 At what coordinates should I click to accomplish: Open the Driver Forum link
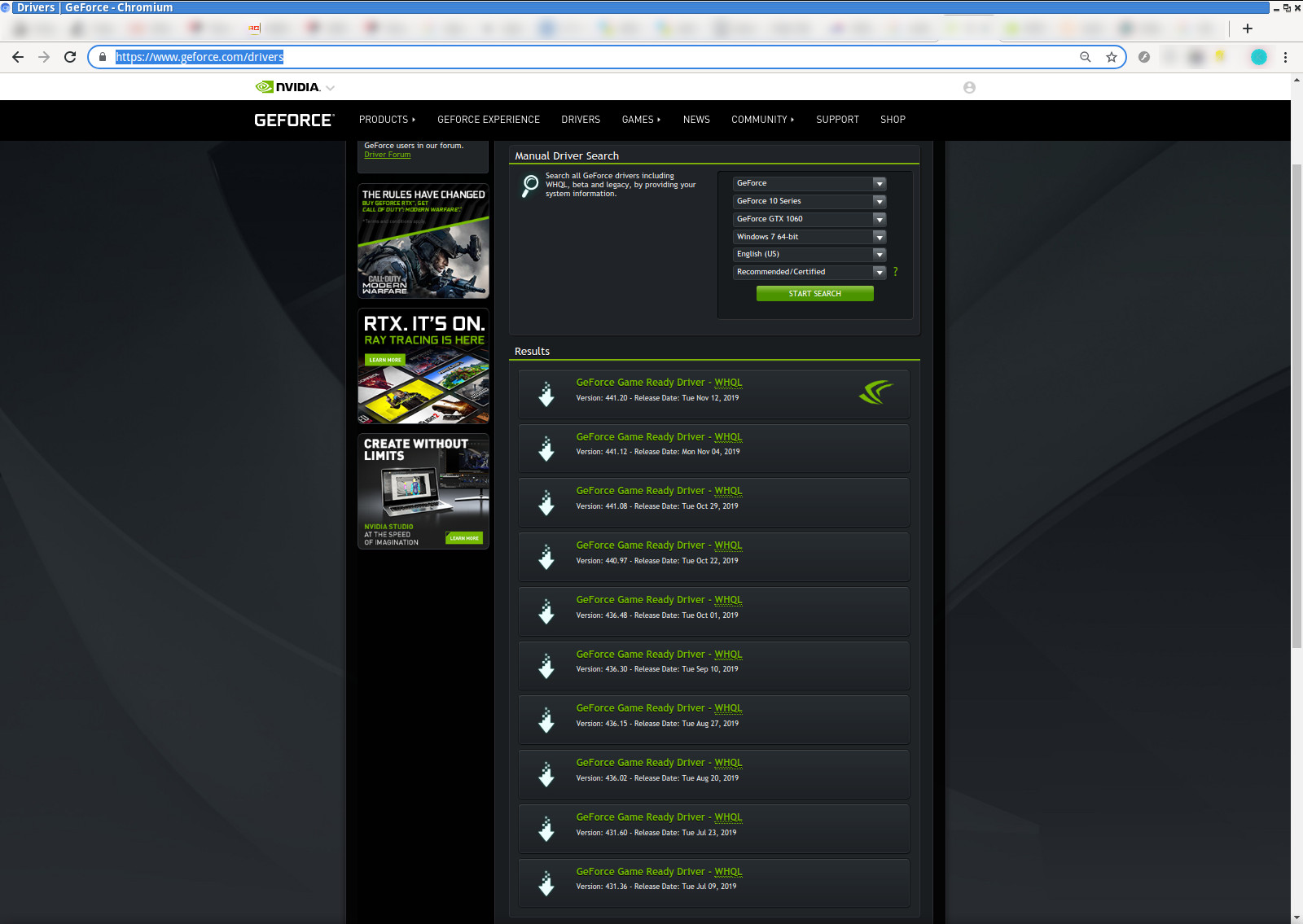coord(387,155)
